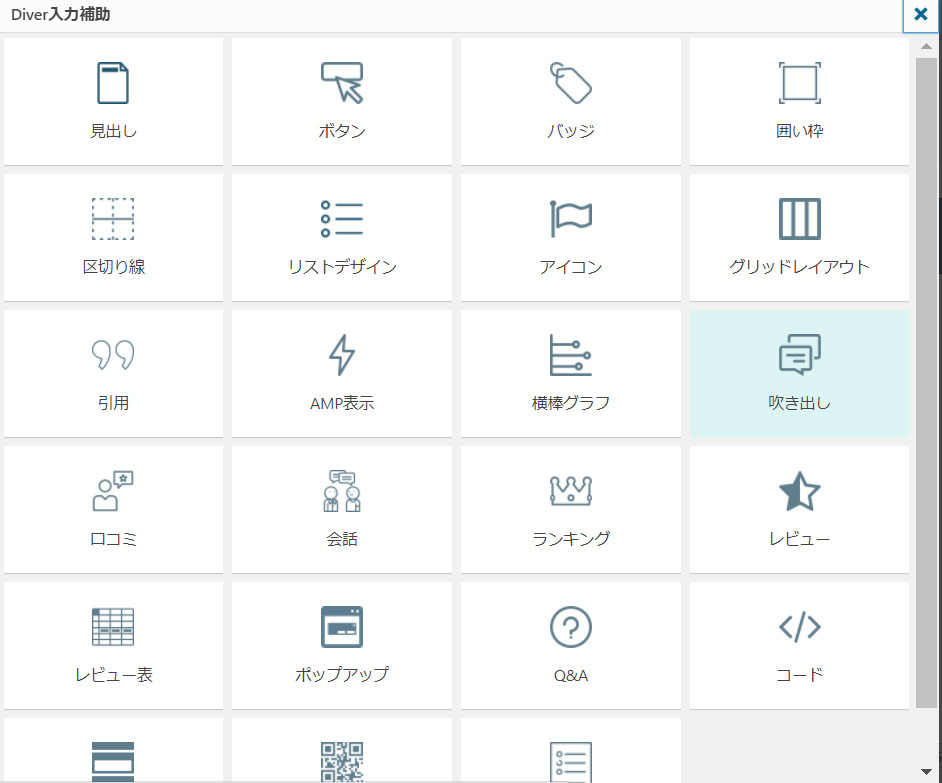Image resolution: width=942 pixels, height=783 pixels.
Task: Pick the リストデザイン list icon
Action: pyautogui.click(x=342, y=220)
